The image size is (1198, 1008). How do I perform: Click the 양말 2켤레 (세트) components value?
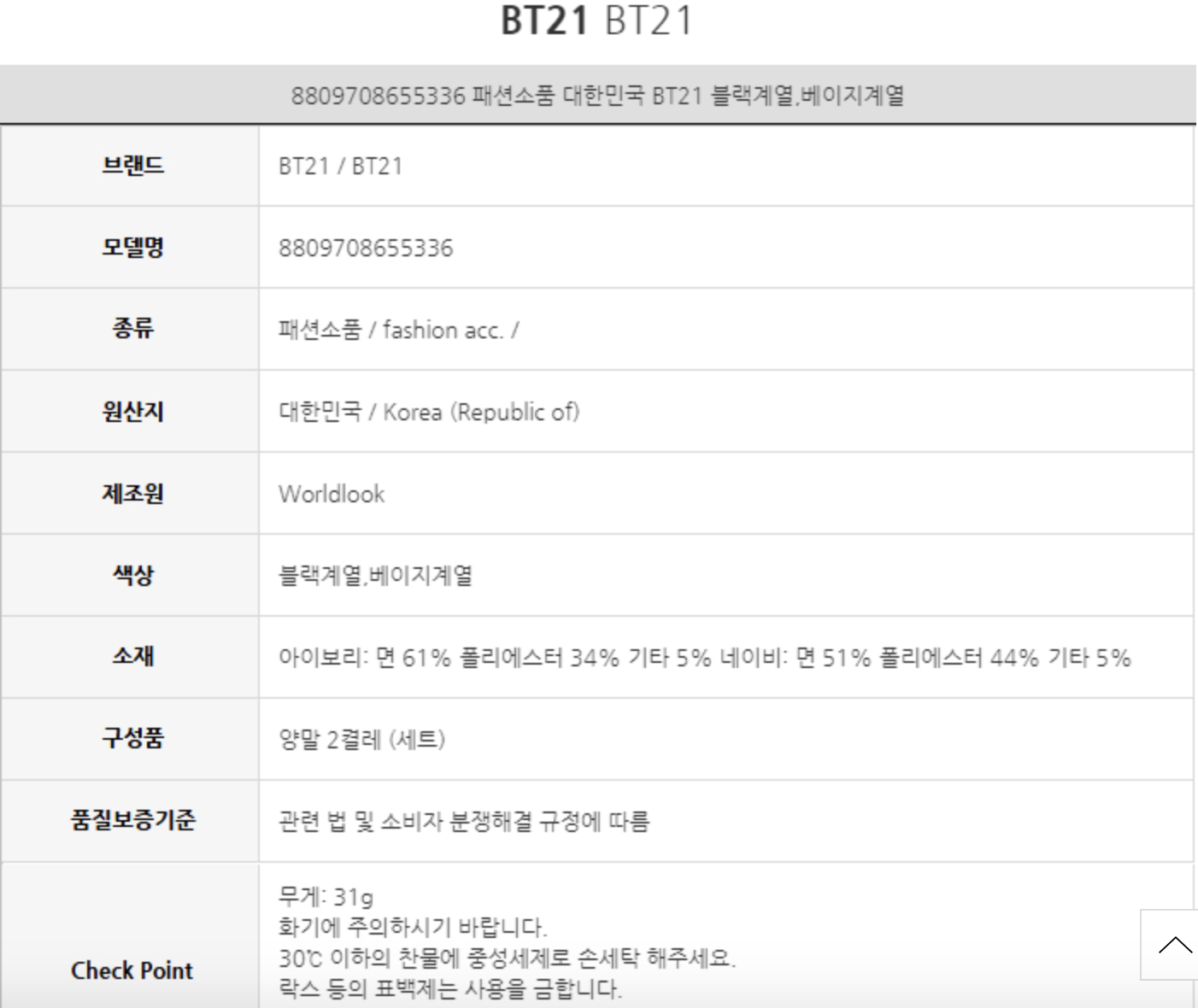[x=361, y=739]
